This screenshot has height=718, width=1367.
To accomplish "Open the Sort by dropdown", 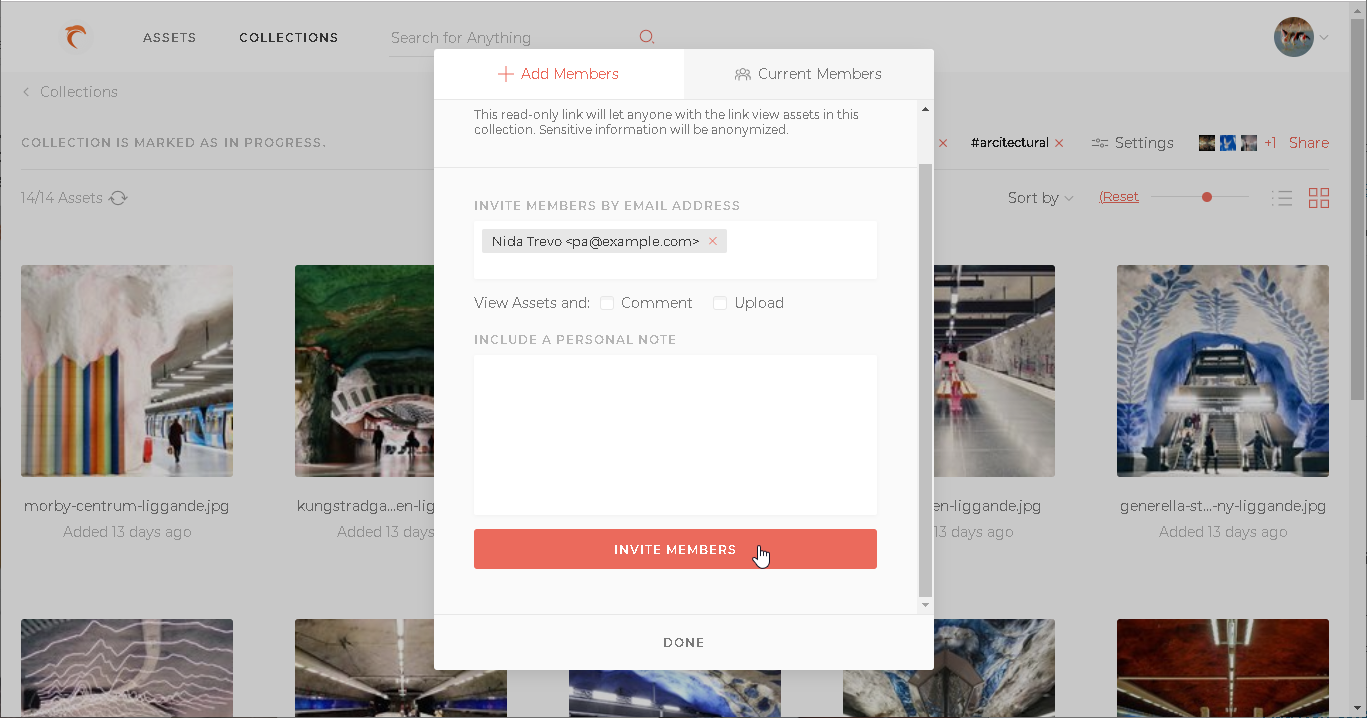I will (x=1040, y=198).
